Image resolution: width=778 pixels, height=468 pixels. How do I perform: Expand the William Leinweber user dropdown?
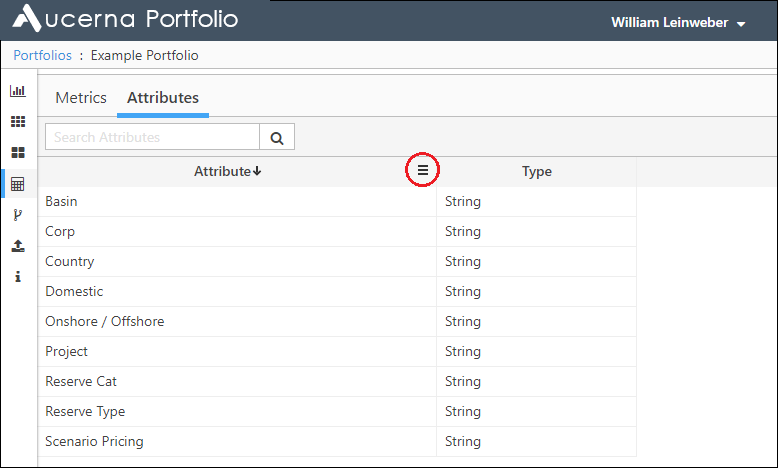(678, 23)
